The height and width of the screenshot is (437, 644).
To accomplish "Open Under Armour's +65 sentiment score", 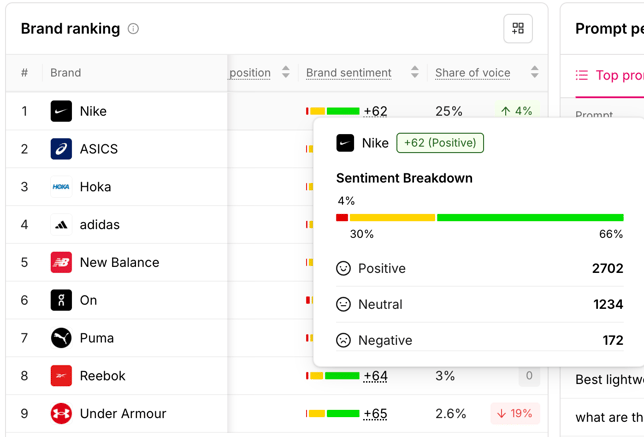I will pos(375,414).
